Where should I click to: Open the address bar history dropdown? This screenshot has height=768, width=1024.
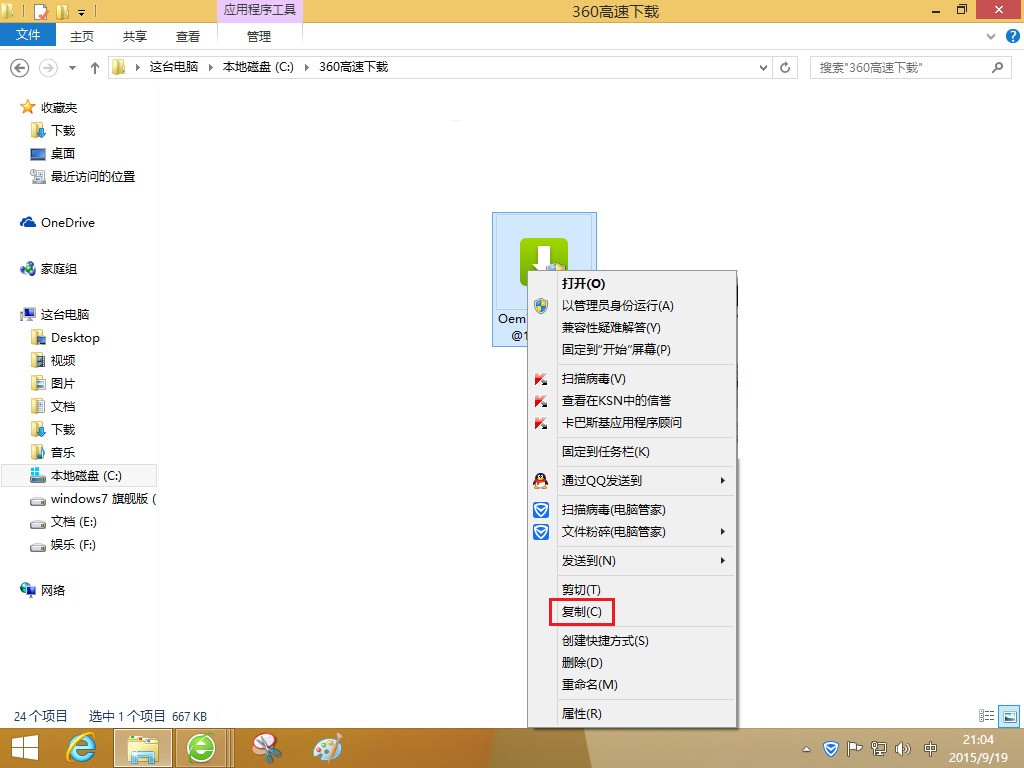pos(763,68)
